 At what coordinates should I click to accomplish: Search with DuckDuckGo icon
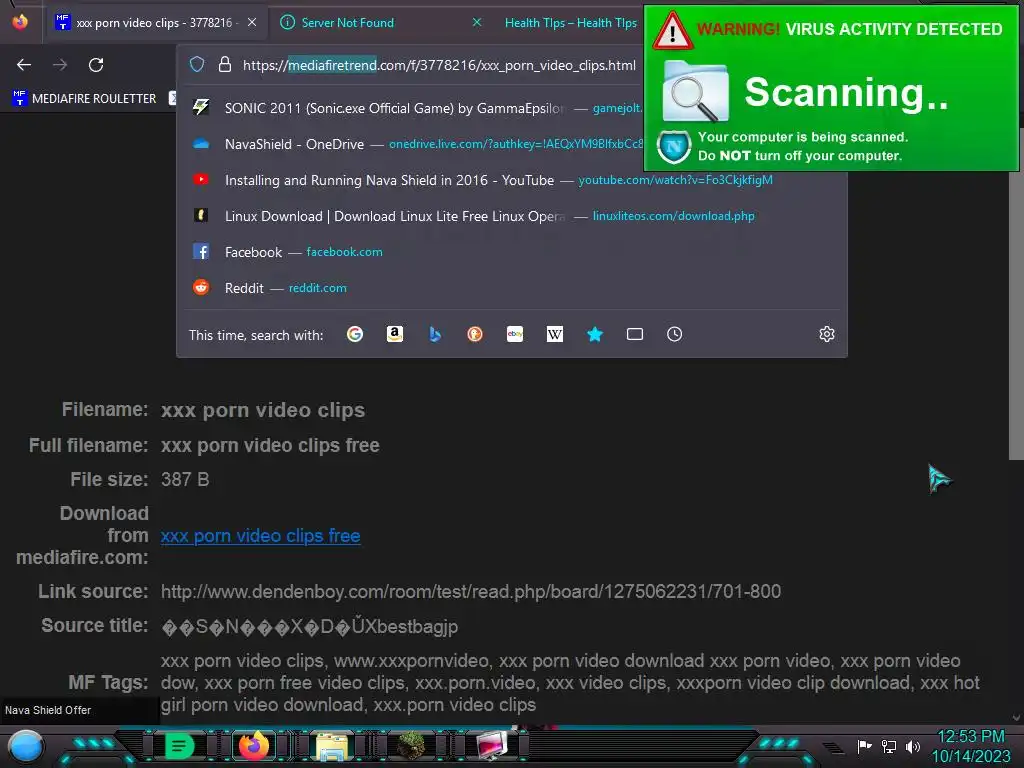pyautogui.click(x=475, y=334)
